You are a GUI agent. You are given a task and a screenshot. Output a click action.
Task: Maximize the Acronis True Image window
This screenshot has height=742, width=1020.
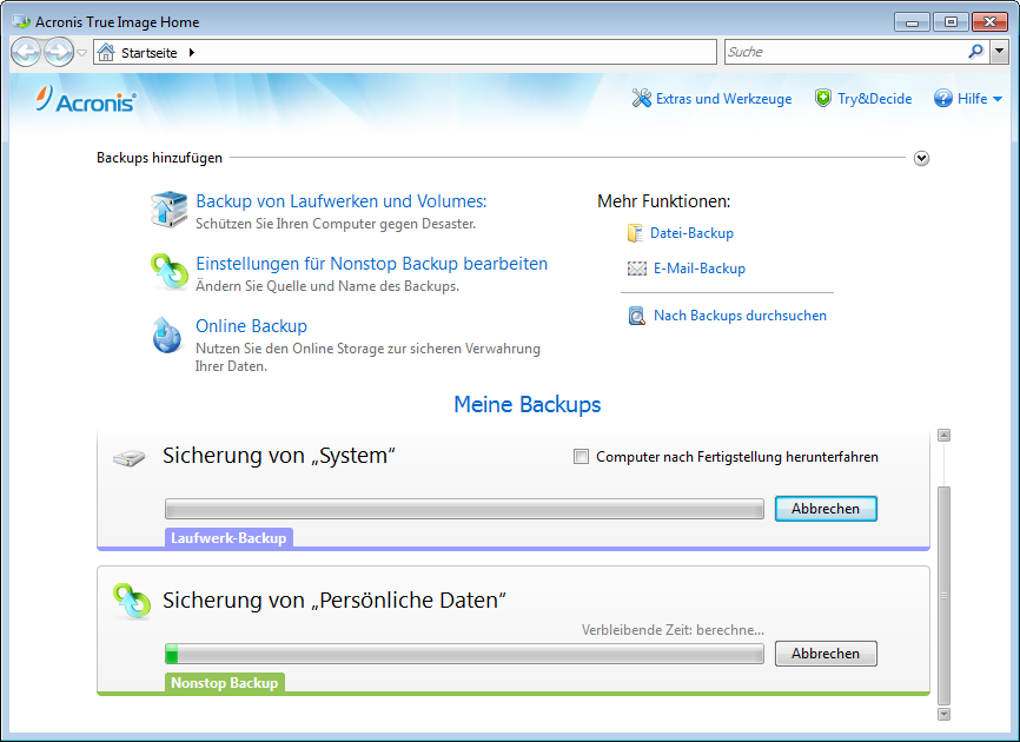tap(950, 22)
